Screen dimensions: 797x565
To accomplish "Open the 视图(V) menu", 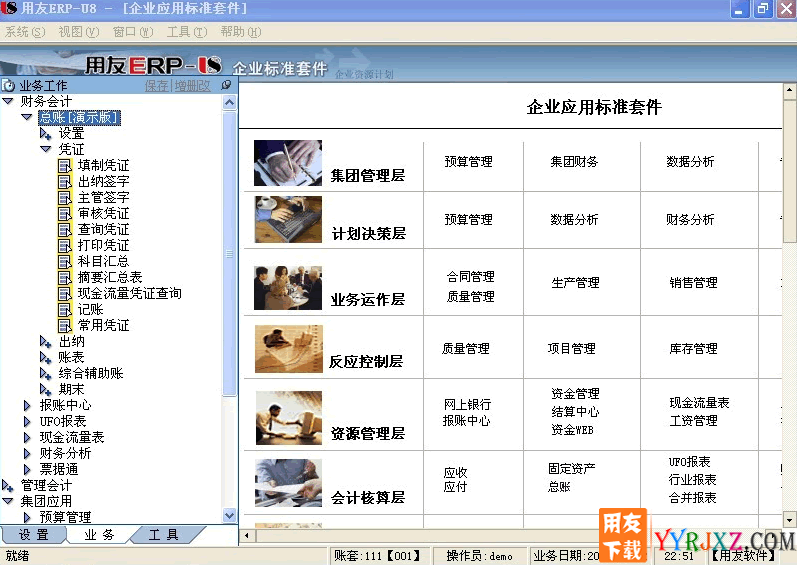I will tap(79, 32).
